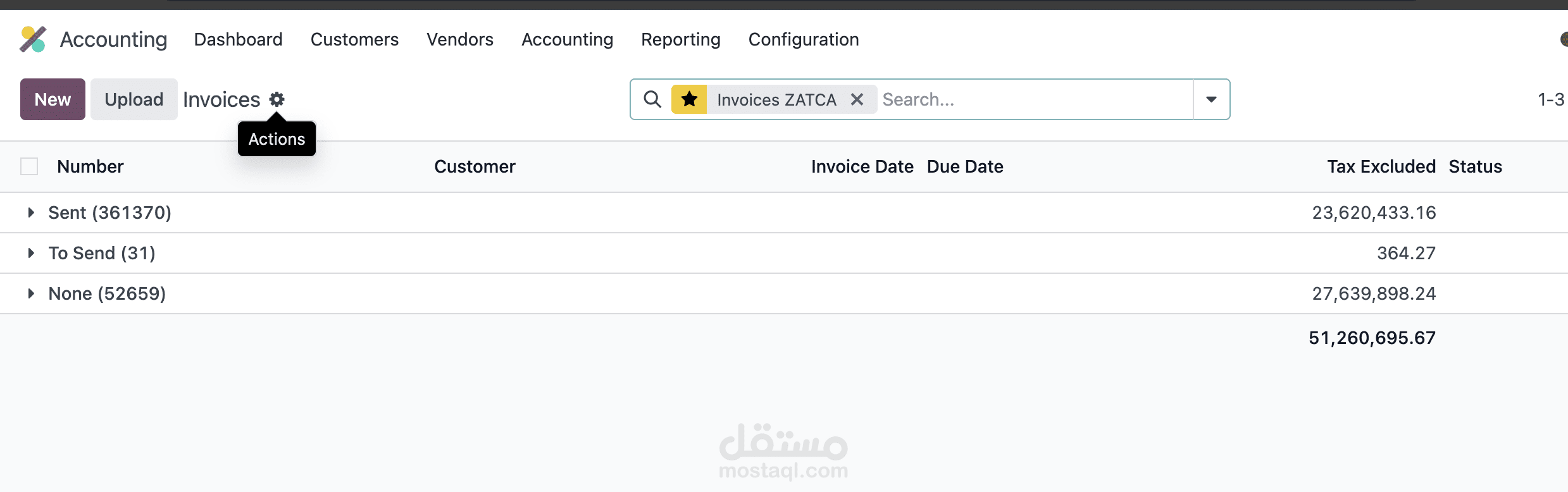
Task: Expand the To Send (31) group
Action: click(31, 253)
